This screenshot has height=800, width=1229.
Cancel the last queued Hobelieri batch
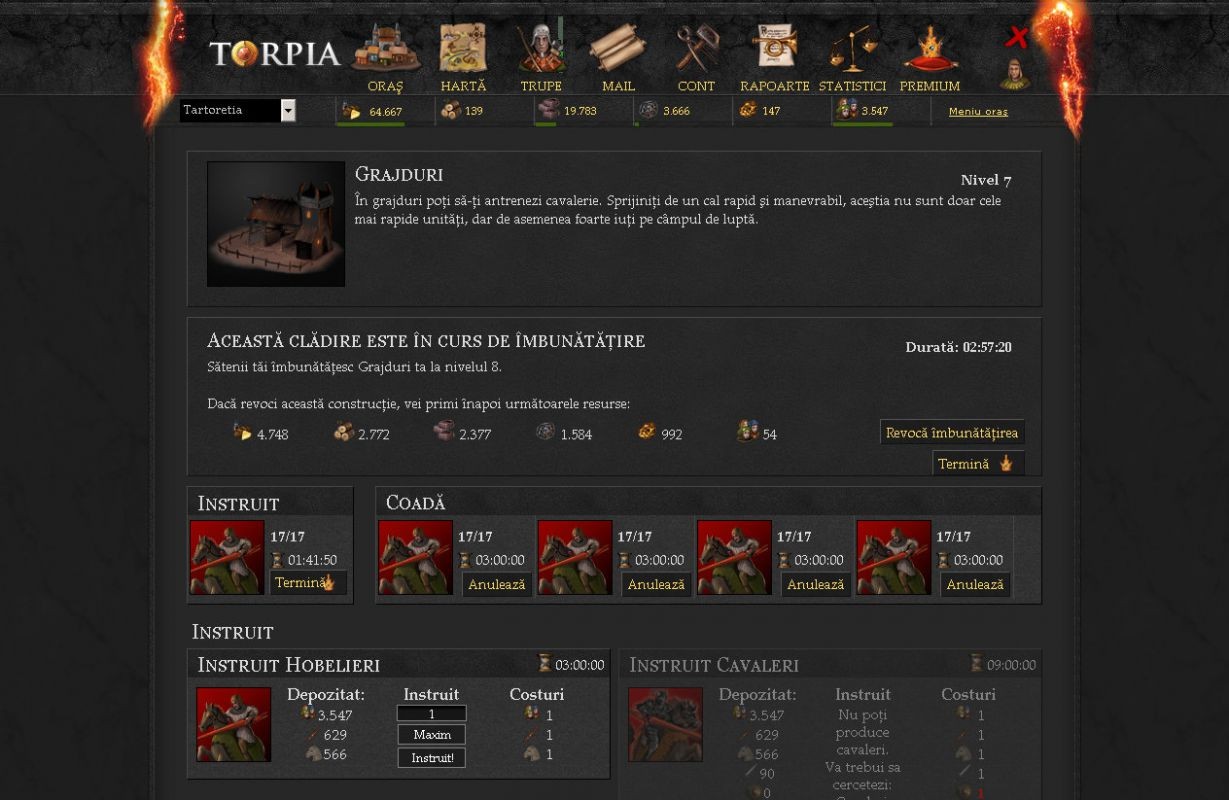click(975, 584)
